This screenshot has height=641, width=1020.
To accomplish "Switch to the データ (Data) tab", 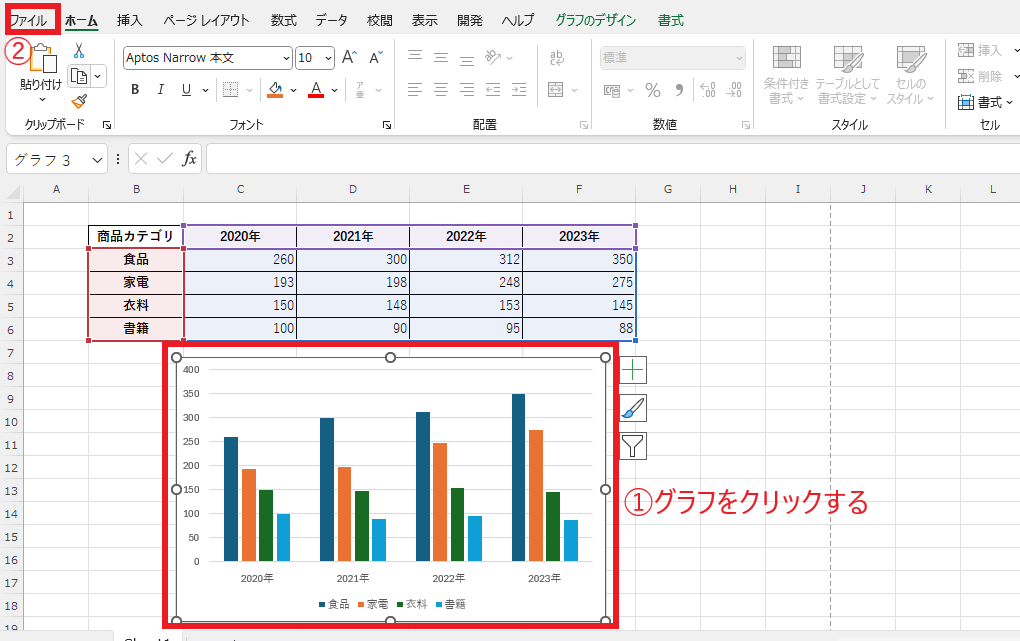I will coord(332,20).
